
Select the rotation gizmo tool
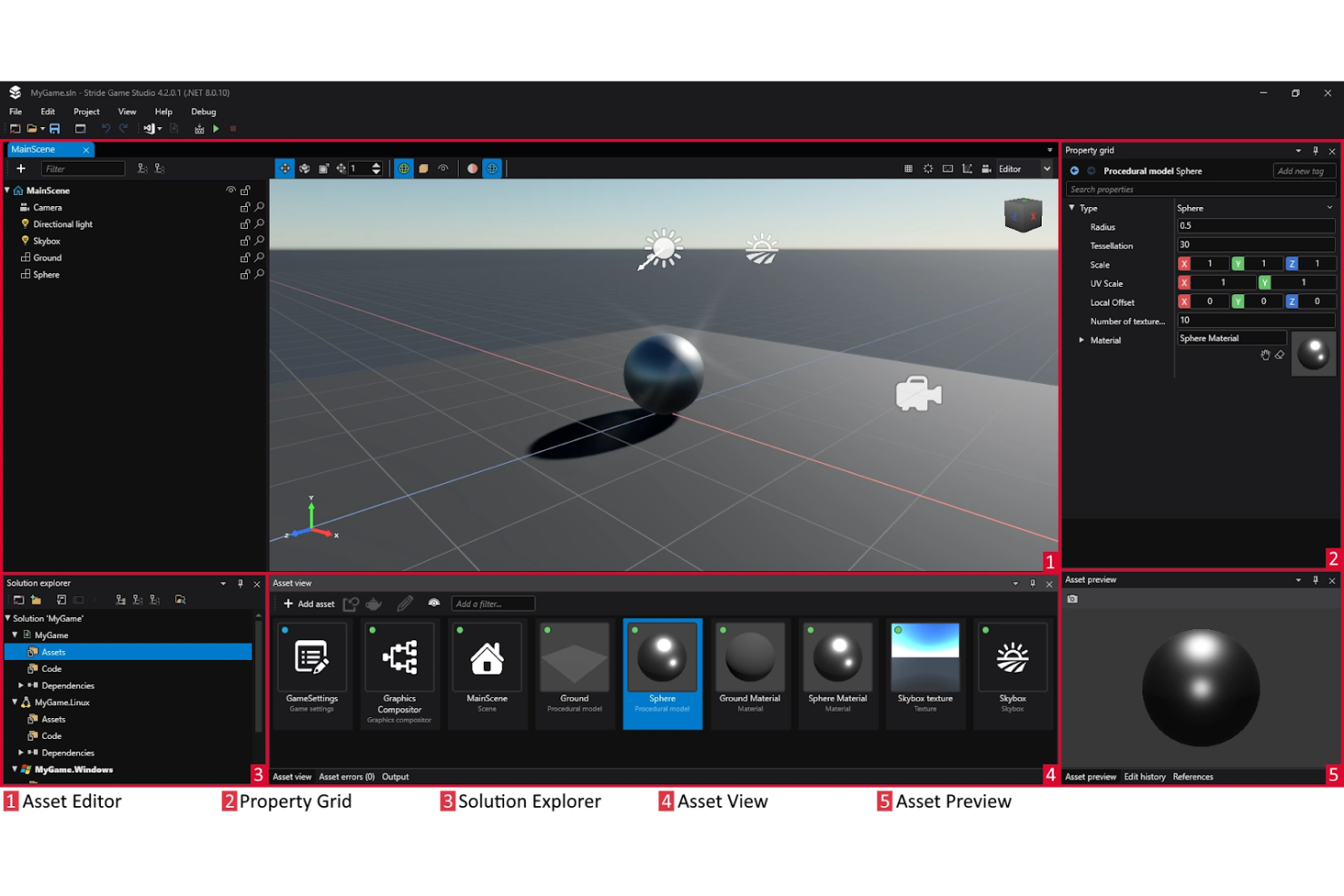tap(304, 168)
